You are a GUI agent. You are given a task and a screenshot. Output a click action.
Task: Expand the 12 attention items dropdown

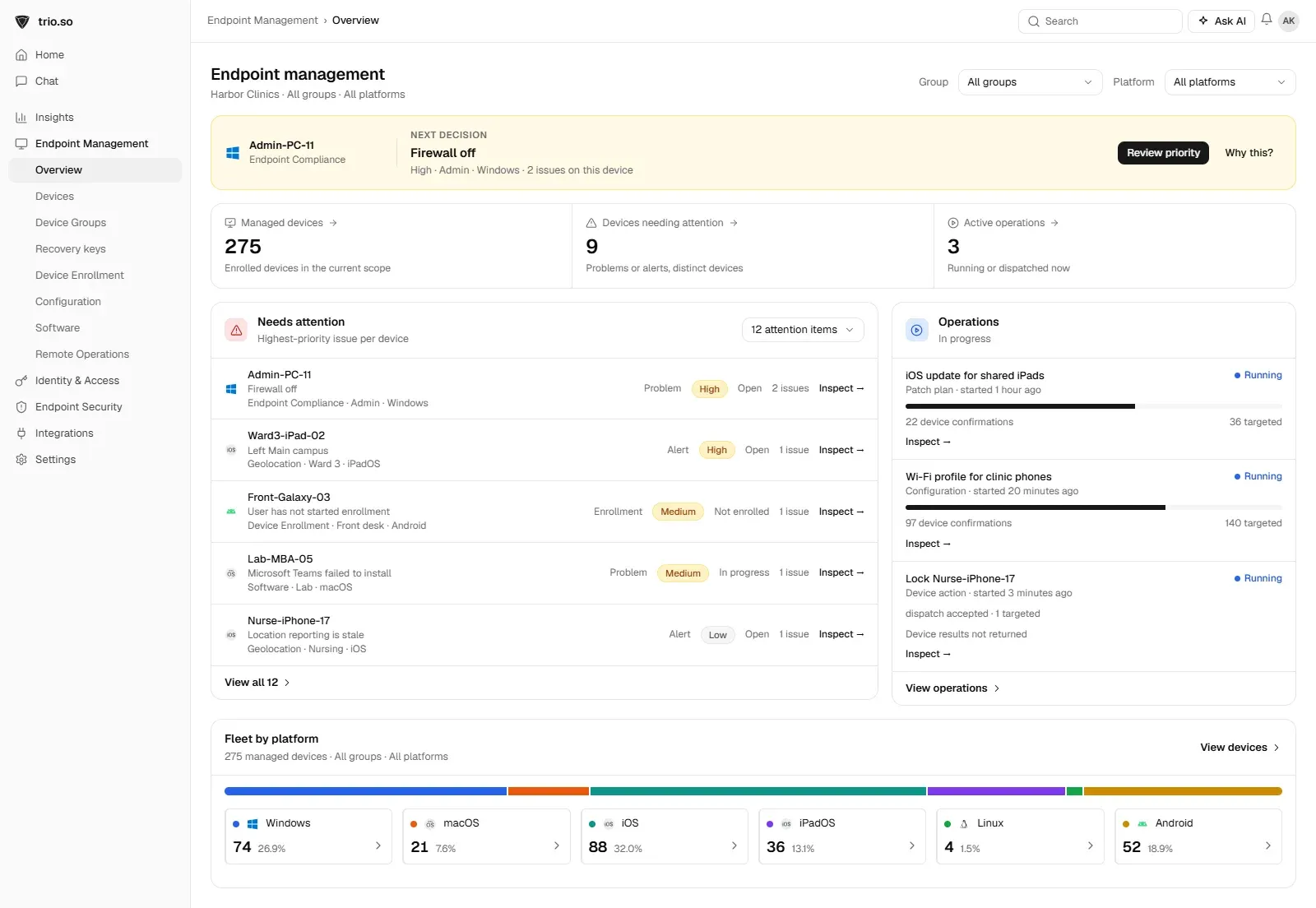pyautogui.click(x=803, y=330)
